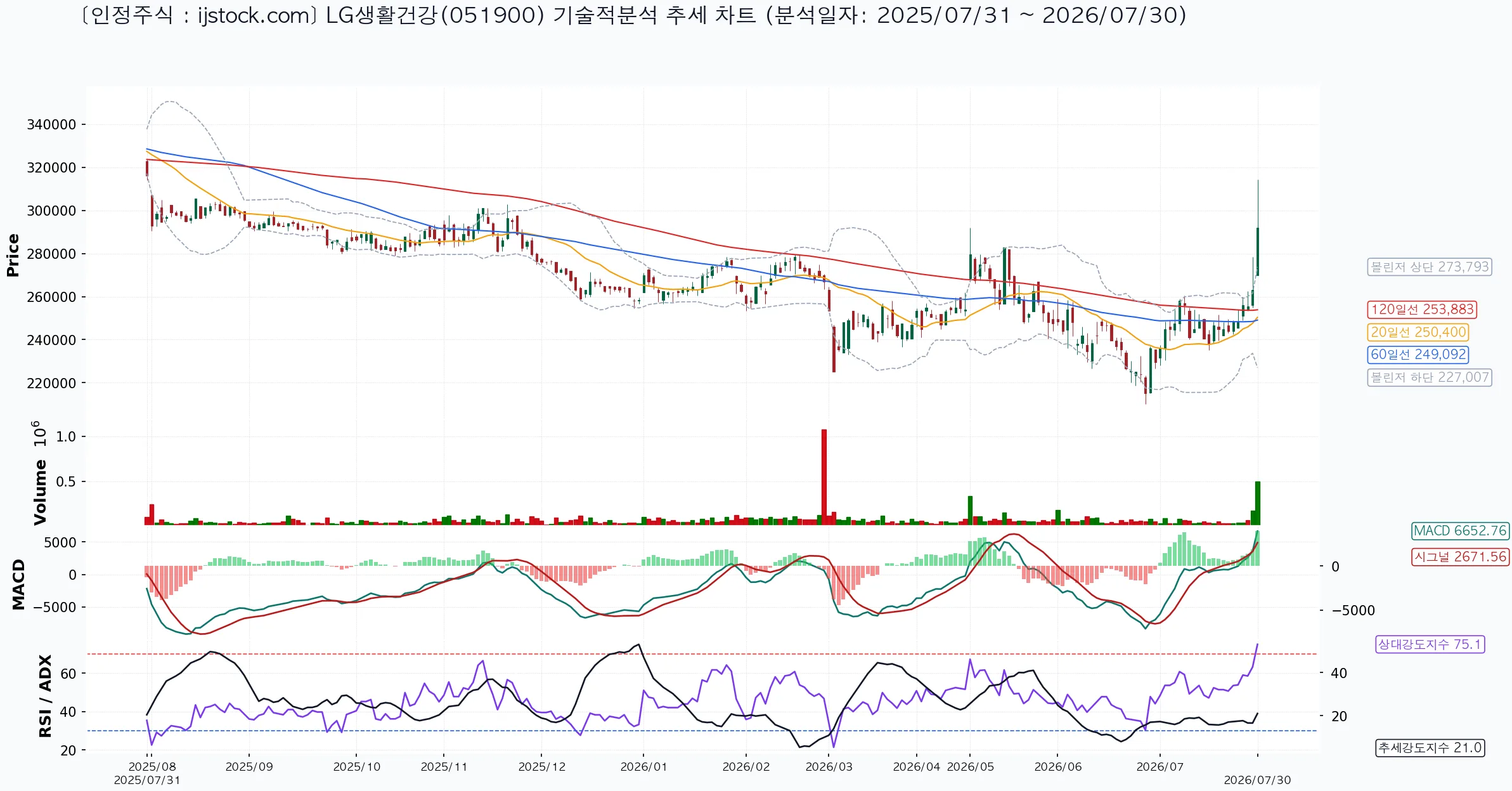This screenshot has width=1512, height=791.
Task: Select the '2025/10' date label
Action: (x=357, y=767)
